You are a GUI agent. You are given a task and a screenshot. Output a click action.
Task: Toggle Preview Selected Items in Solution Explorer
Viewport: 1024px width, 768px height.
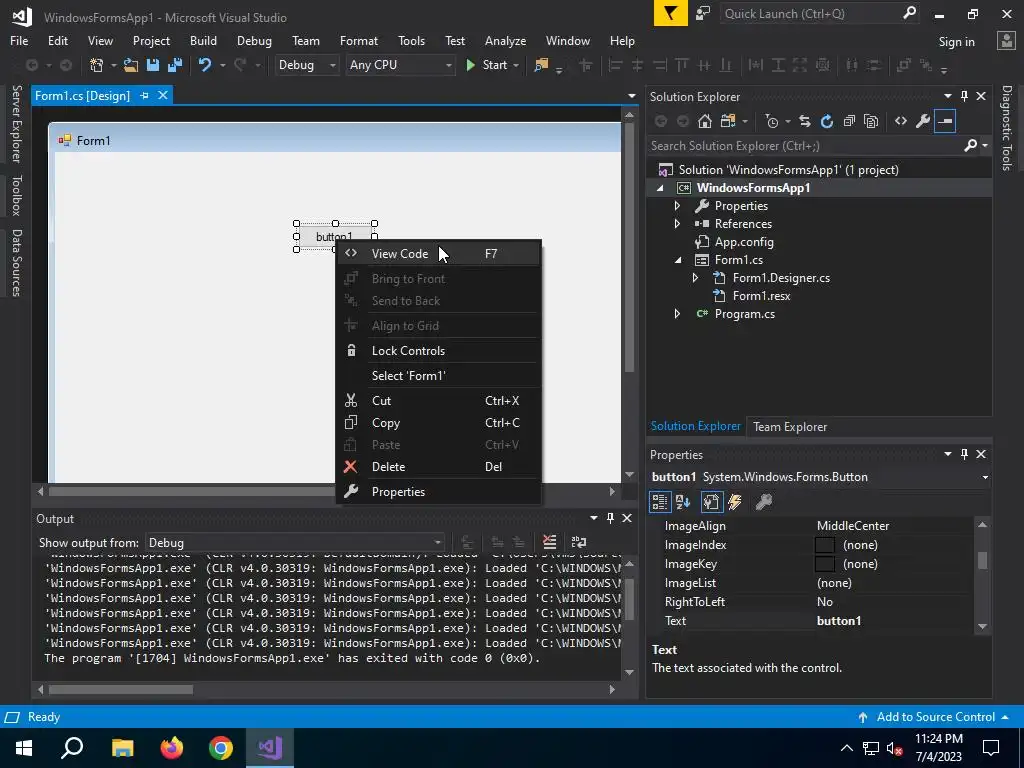(x=945, y=121)
